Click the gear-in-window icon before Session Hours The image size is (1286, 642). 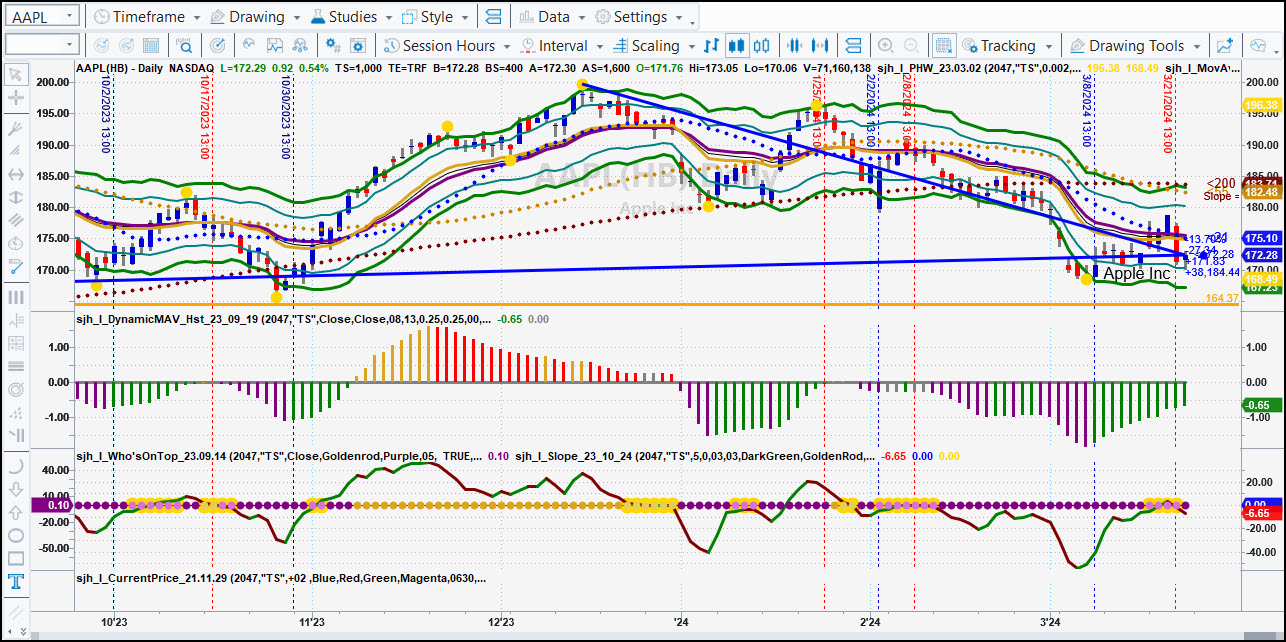[360, 46]
